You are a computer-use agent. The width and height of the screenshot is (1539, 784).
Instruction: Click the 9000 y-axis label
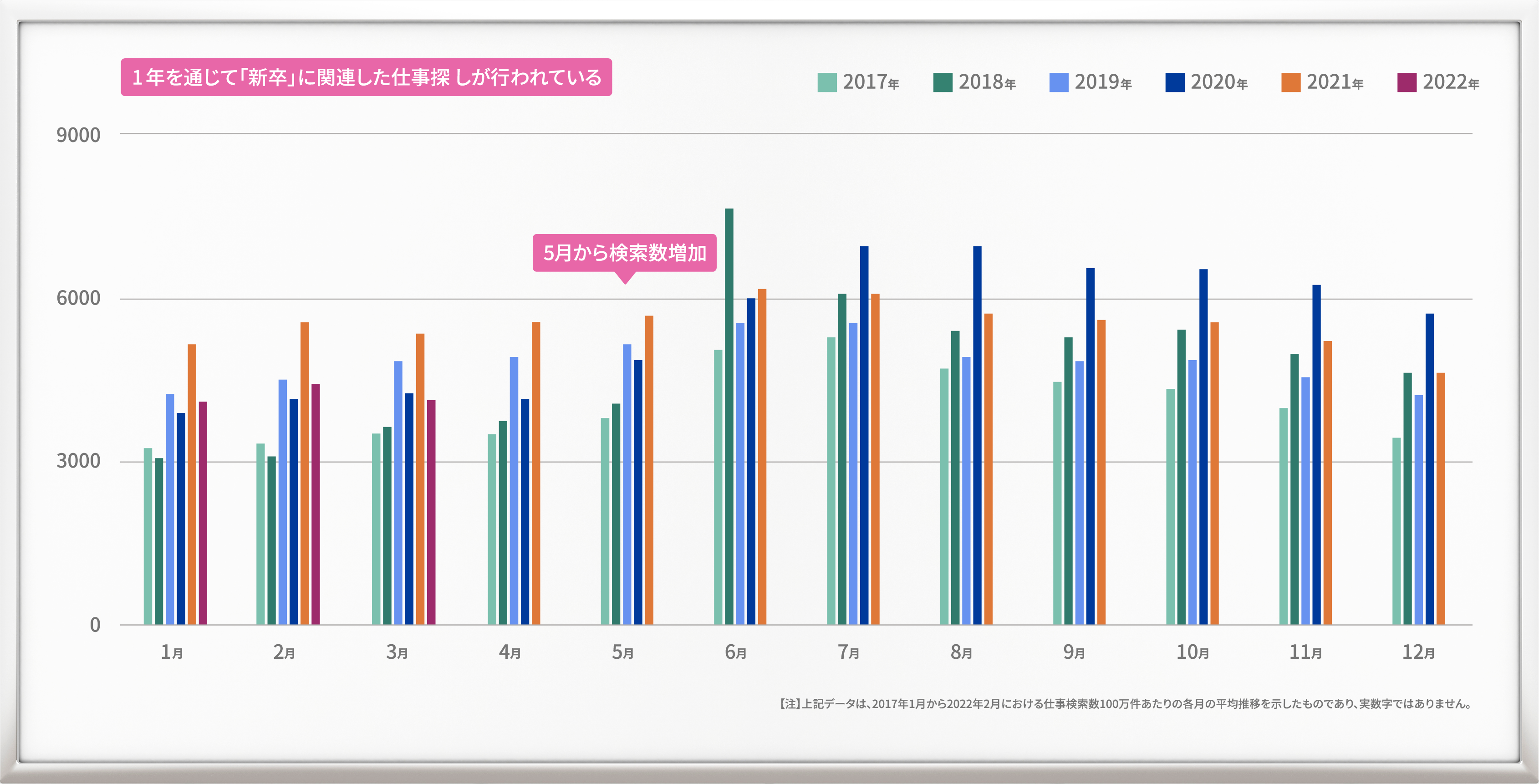tap(78, 135)
